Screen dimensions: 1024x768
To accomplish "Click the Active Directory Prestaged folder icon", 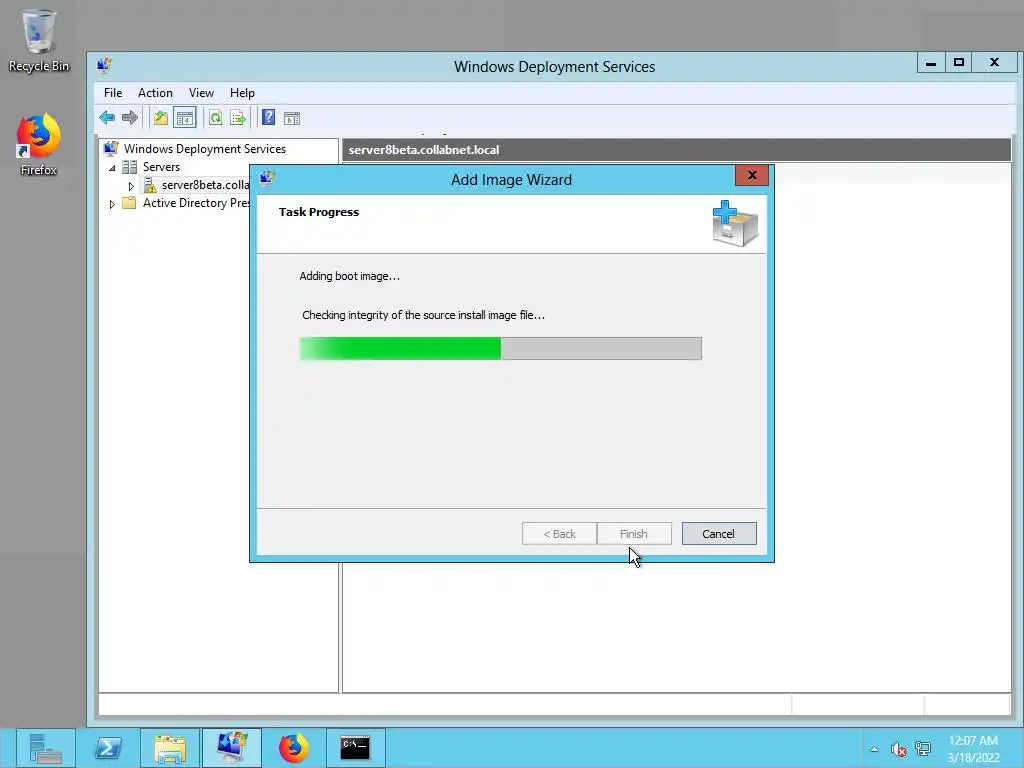I will click(x=129, y=203).
